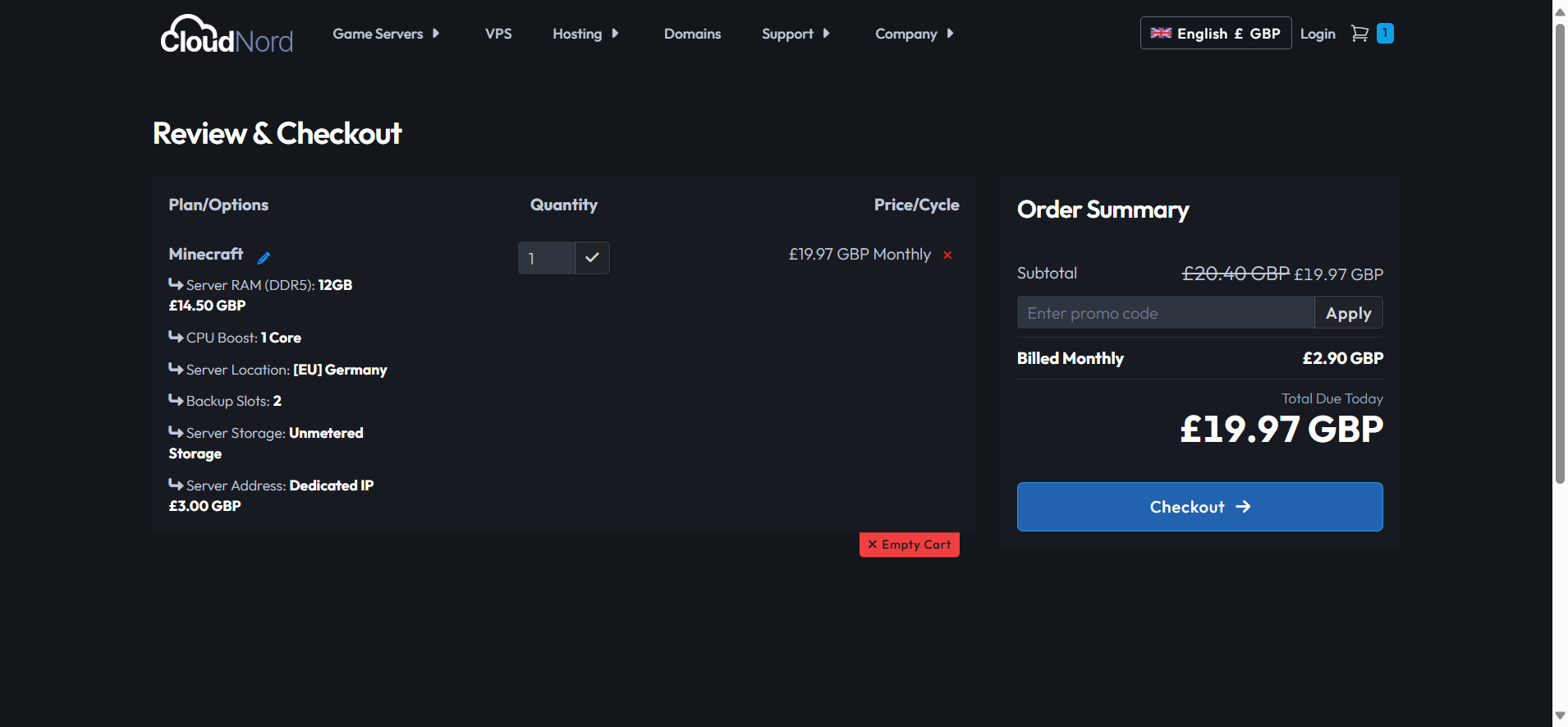Click the scrollbar down arrow
The width and height of the screenshot is (1568, 727).
coord(1560,715)
